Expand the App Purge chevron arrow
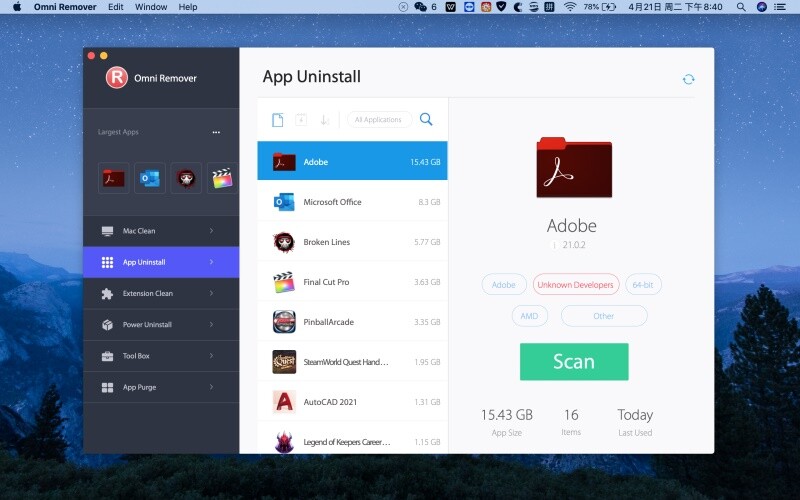The image size is (800, 500). click(211, 387)
